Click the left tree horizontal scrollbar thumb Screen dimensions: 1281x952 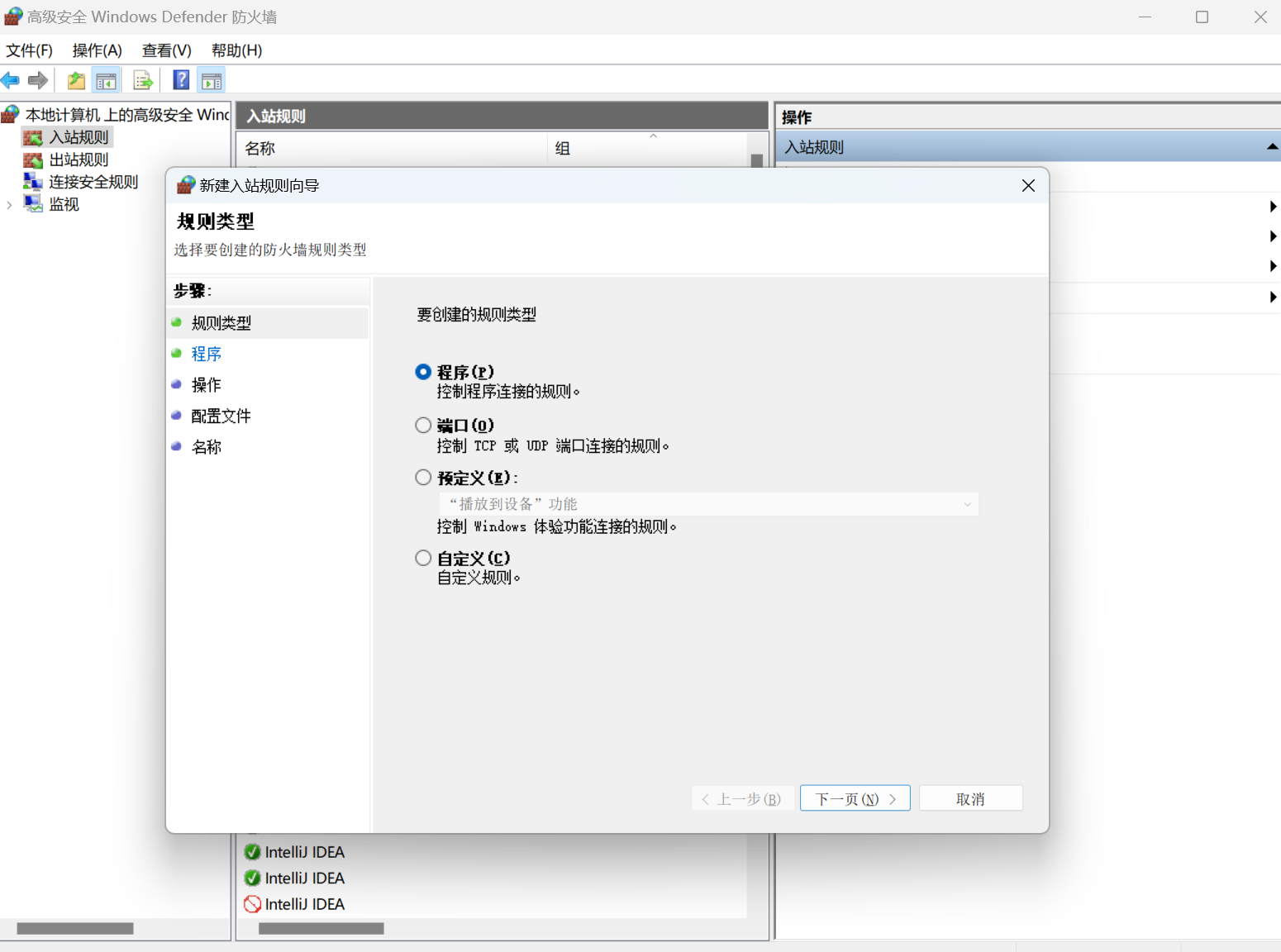pos(75,928)
